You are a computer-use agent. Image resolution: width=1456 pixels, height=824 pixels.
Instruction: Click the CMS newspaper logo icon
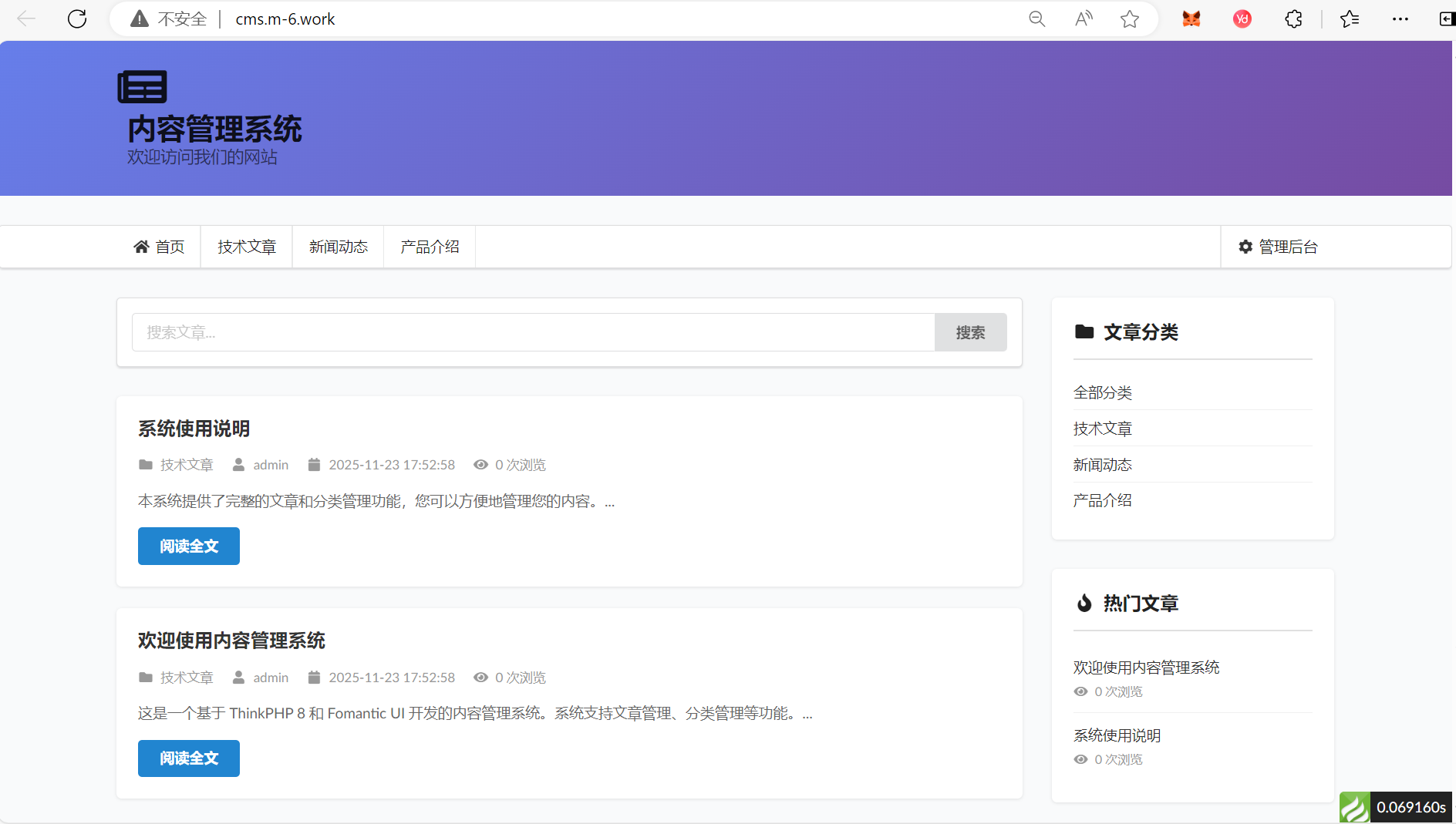click(x=142, y=87)
